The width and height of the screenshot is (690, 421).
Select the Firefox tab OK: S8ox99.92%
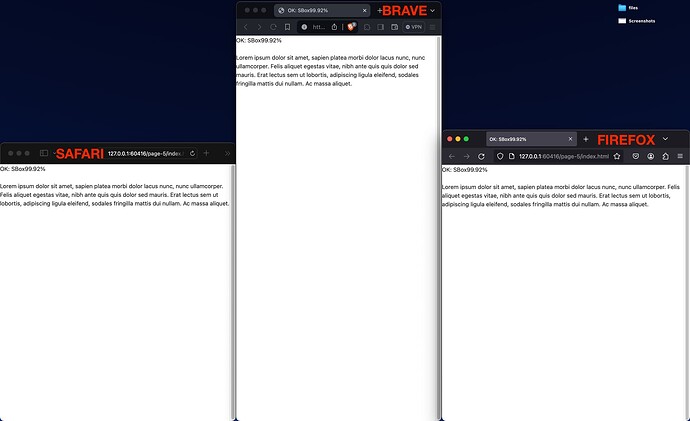(x=532, y=139)
